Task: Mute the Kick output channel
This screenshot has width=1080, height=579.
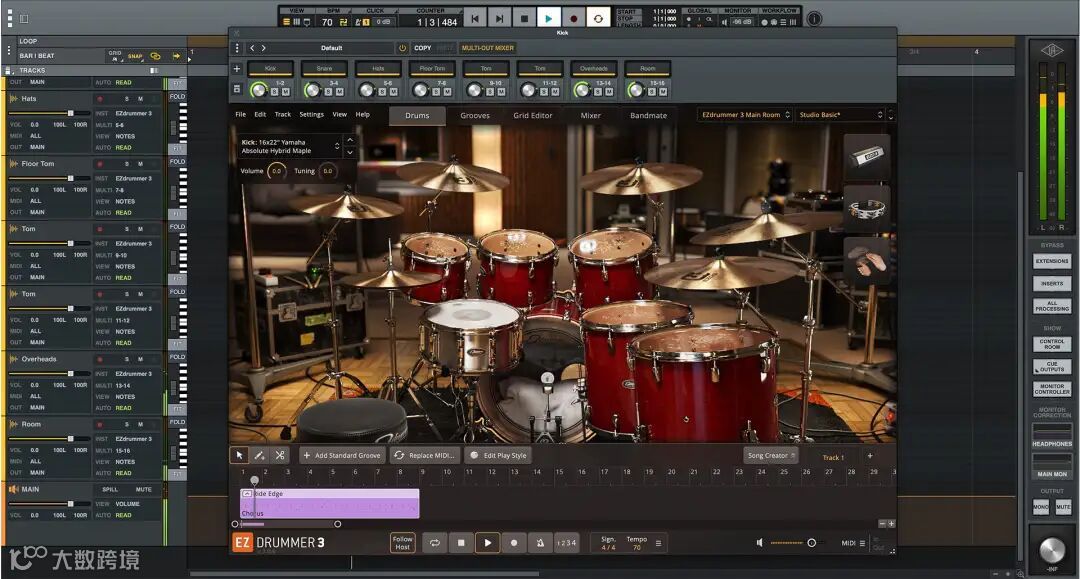Action: [285, 91]
